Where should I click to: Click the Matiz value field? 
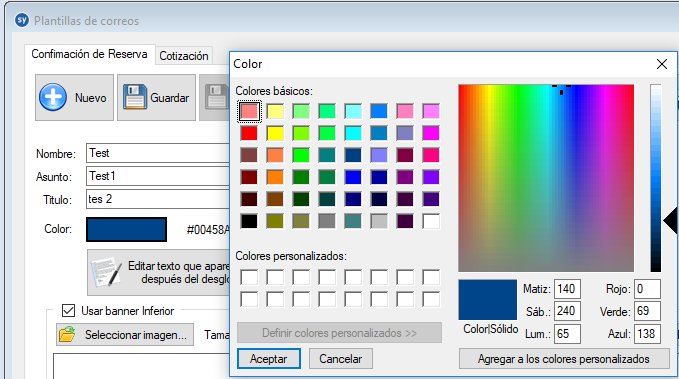567,289
